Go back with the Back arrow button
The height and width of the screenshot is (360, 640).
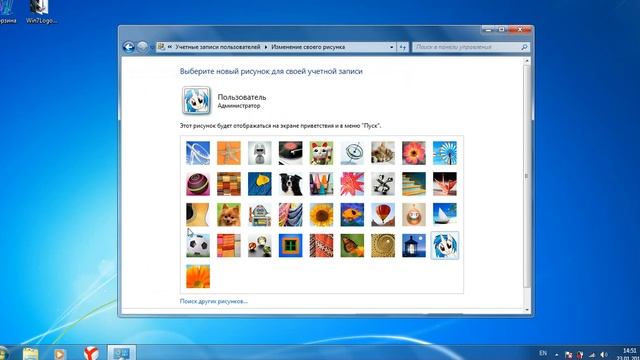[129, 47]
